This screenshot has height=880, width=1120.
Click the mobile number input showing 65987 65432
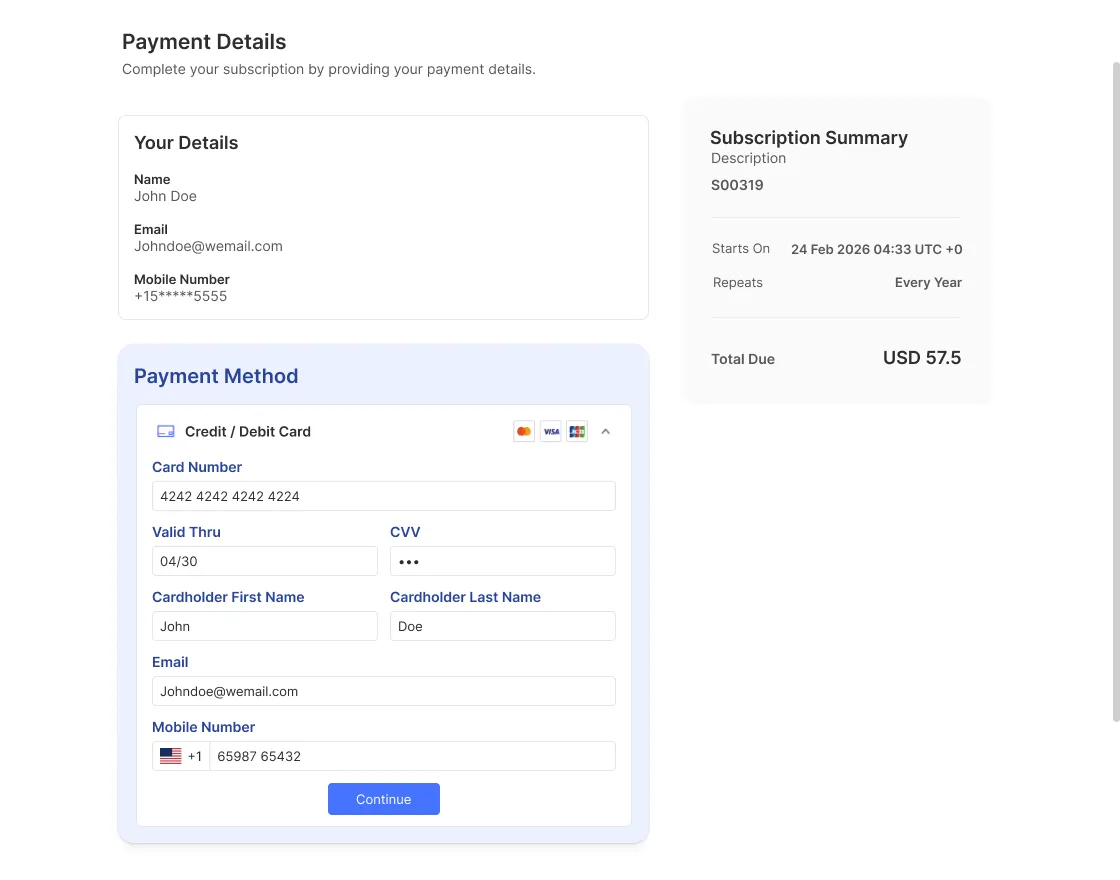(x=410, y=756)
